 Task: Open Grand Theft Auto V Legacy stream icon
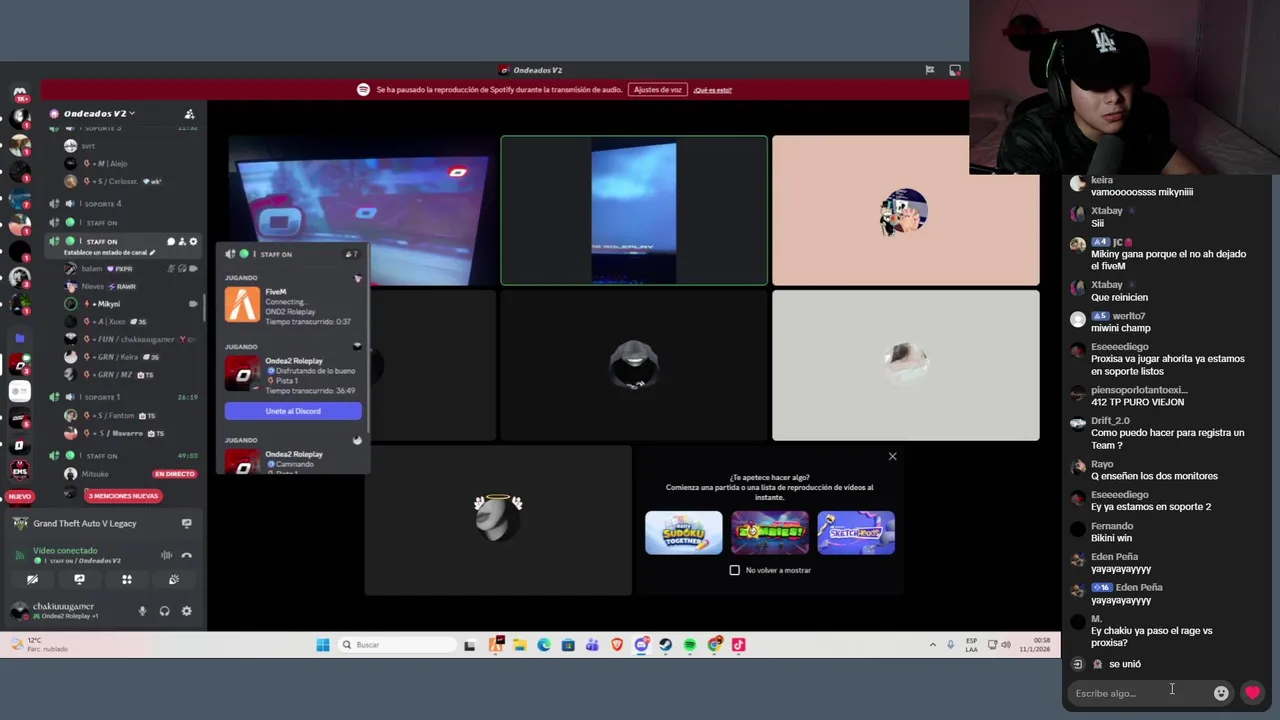186,523
